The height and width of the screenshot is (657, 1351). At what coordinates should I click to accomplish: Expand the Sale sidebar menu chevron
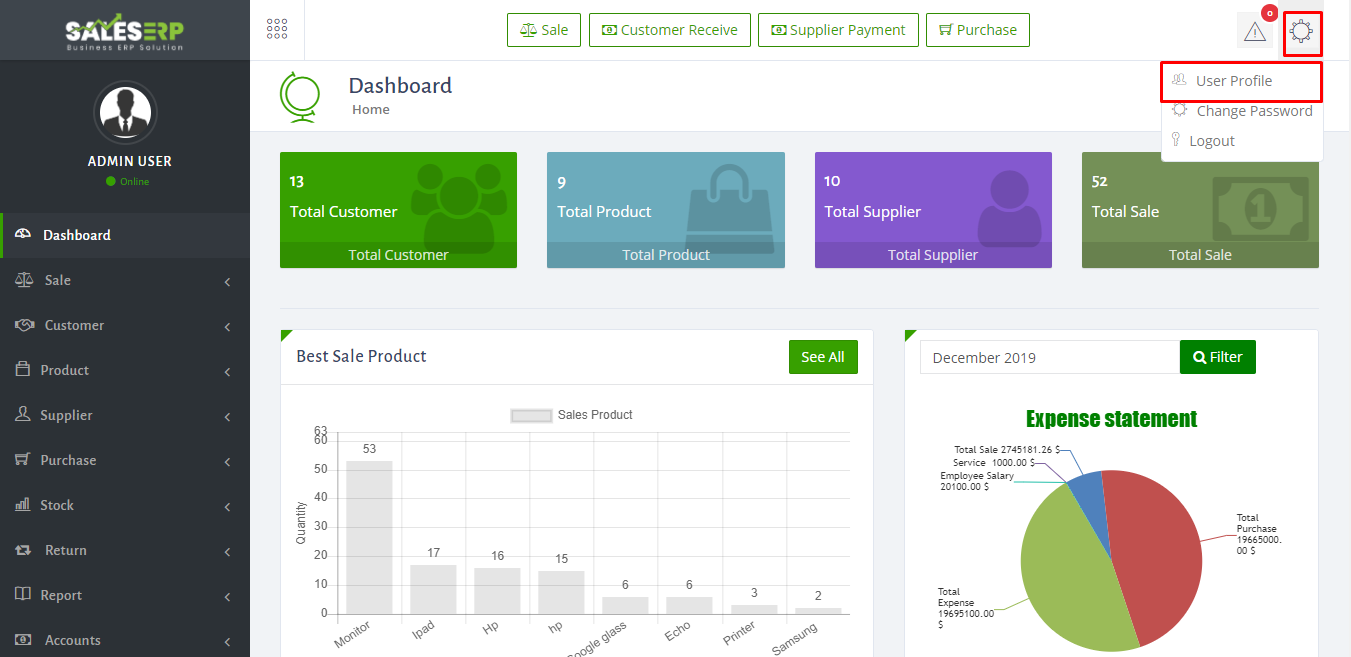227,282
